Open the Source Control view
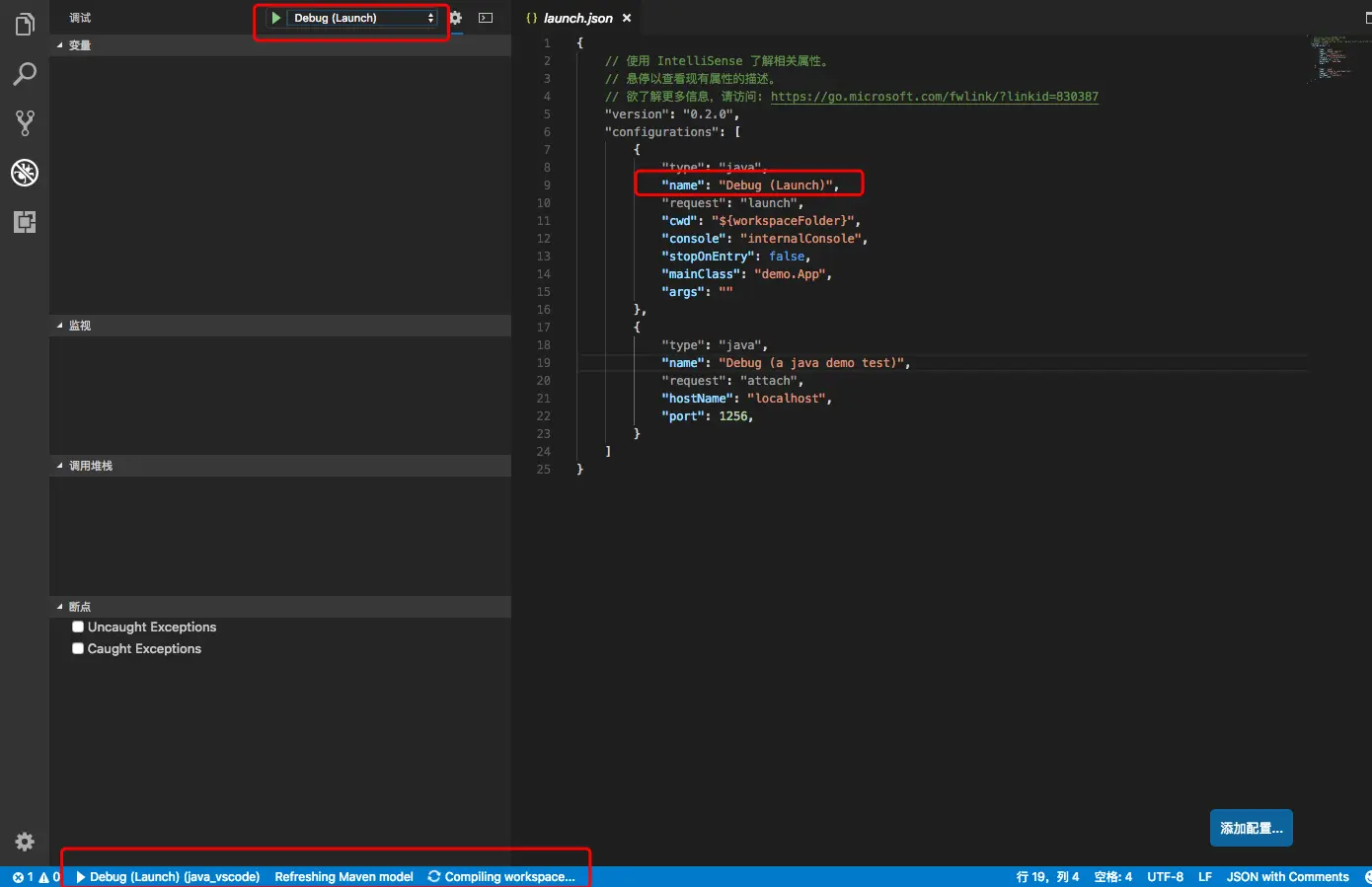This screenshot has width=1372, height=887. click(x=25, y=123)
